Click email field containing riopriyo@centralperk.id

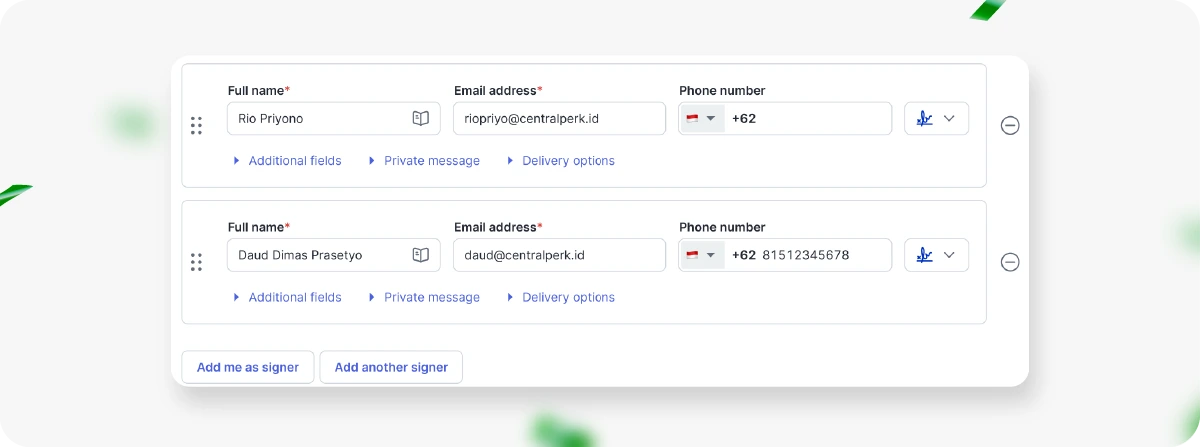559,118
